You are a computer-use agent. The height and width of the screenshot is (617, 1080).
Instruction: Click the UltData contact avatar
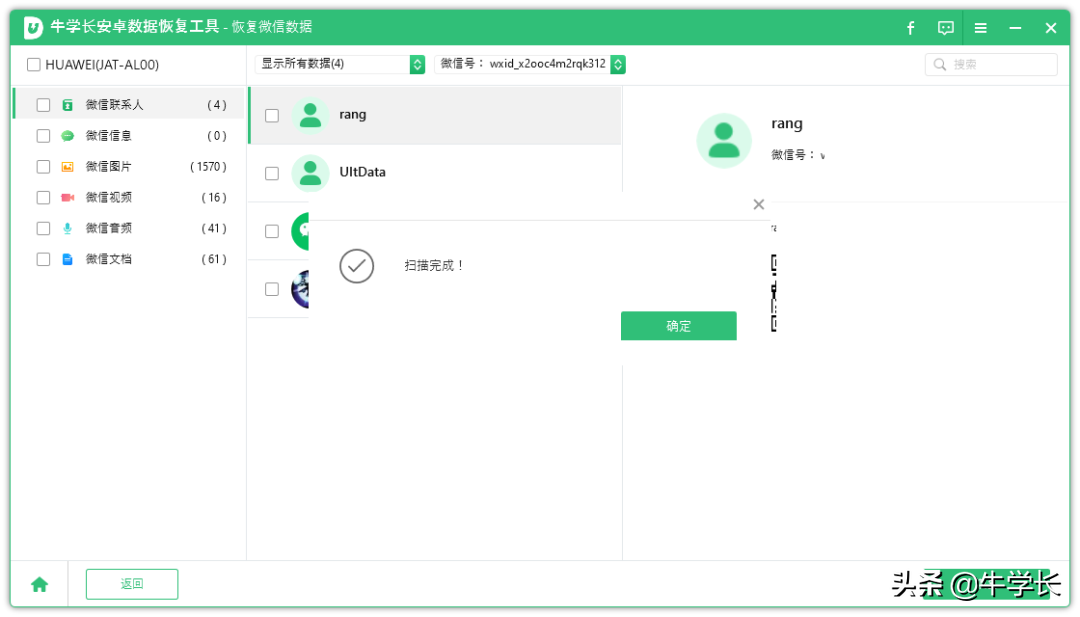pyautogui.click(x=310, y=173)
